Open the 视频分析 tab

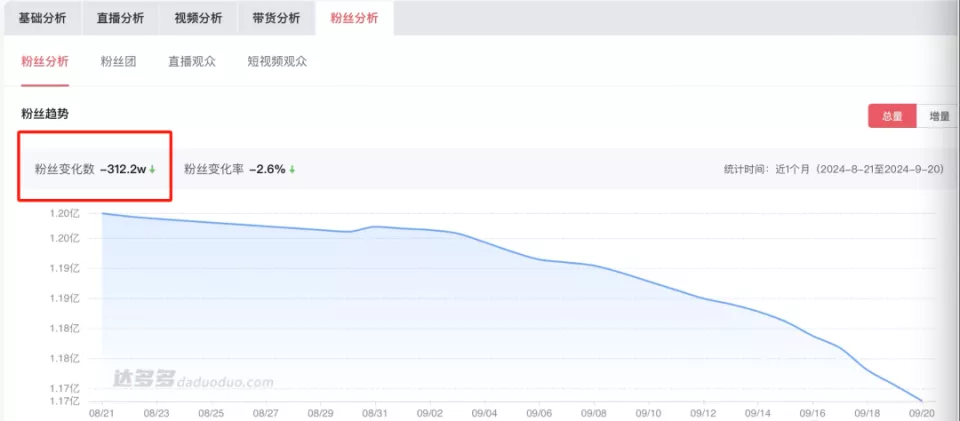tap(198, 18)
